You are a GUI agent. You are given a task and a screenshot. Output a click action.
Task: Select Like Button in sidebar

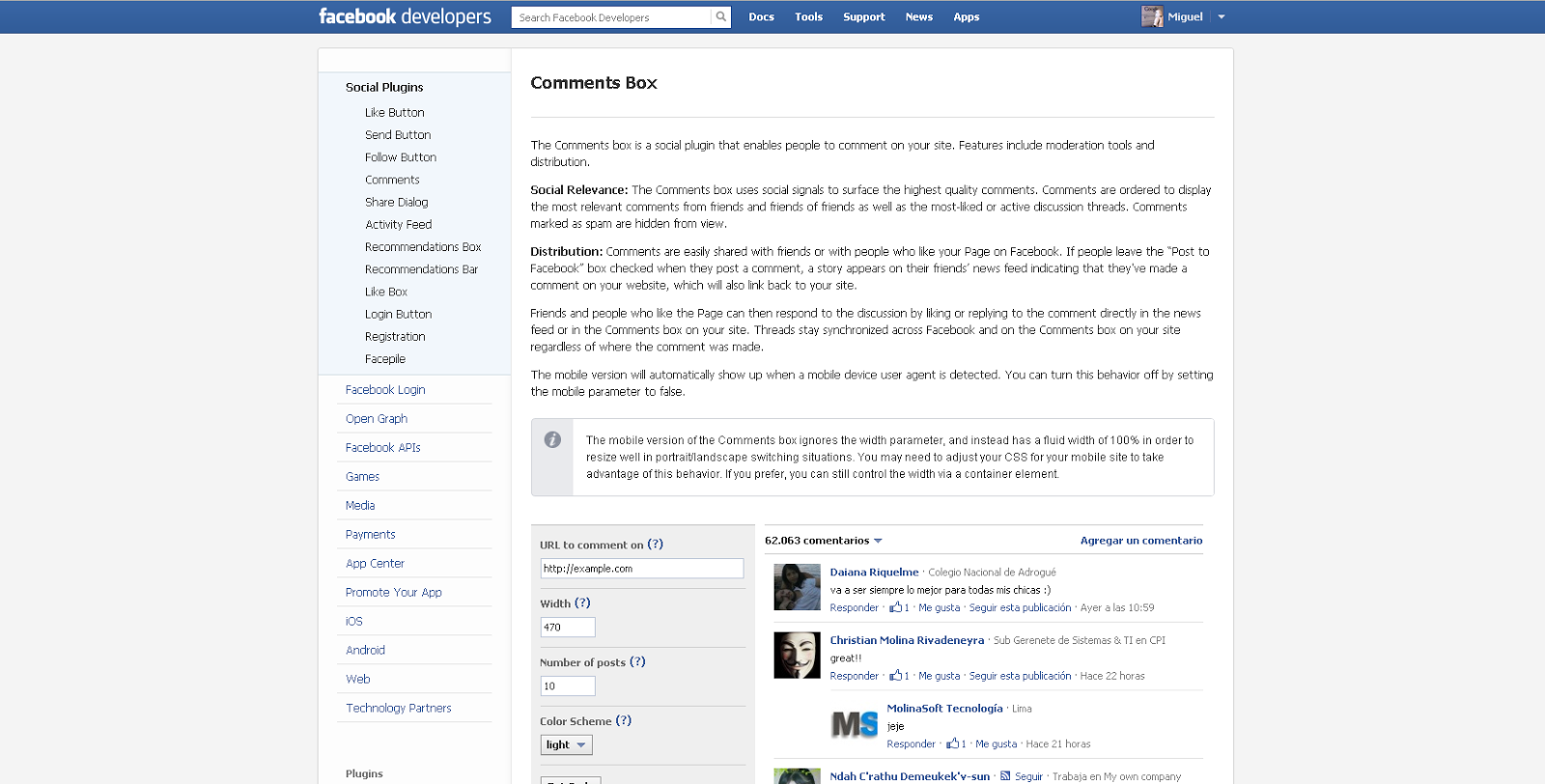[x=395, y=113]
